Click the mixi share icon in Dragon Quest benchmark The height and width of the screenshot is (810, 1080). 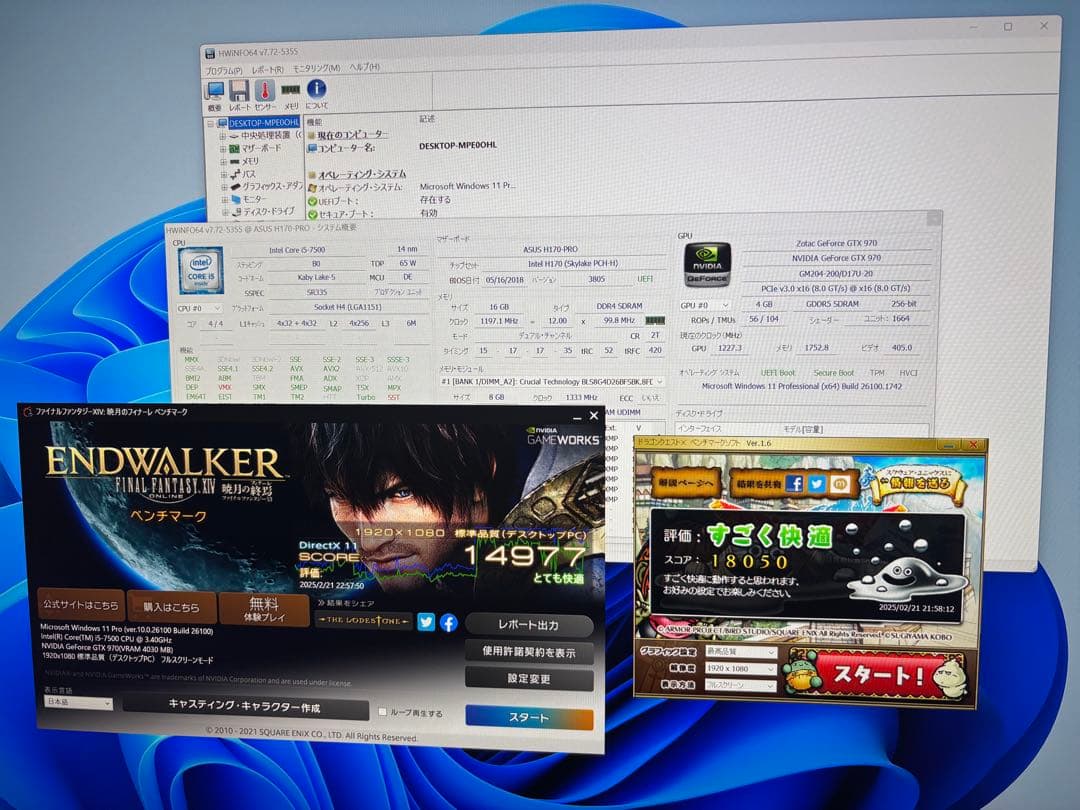click(840, 484)
